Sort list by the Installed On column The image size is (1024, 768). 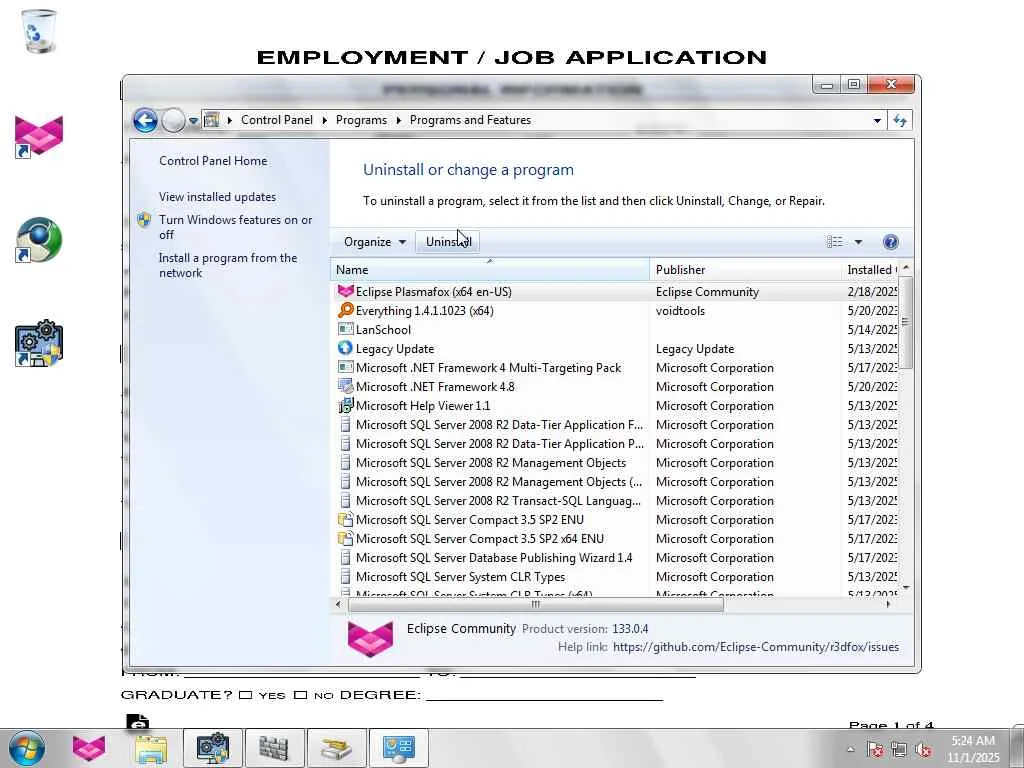[x=872, y=270]
